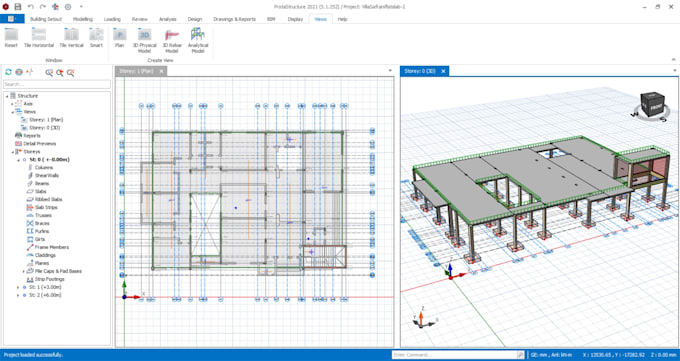Screen dimensions: 680x361
Task: Select the Purlins tree item
Action: (42, 231)
